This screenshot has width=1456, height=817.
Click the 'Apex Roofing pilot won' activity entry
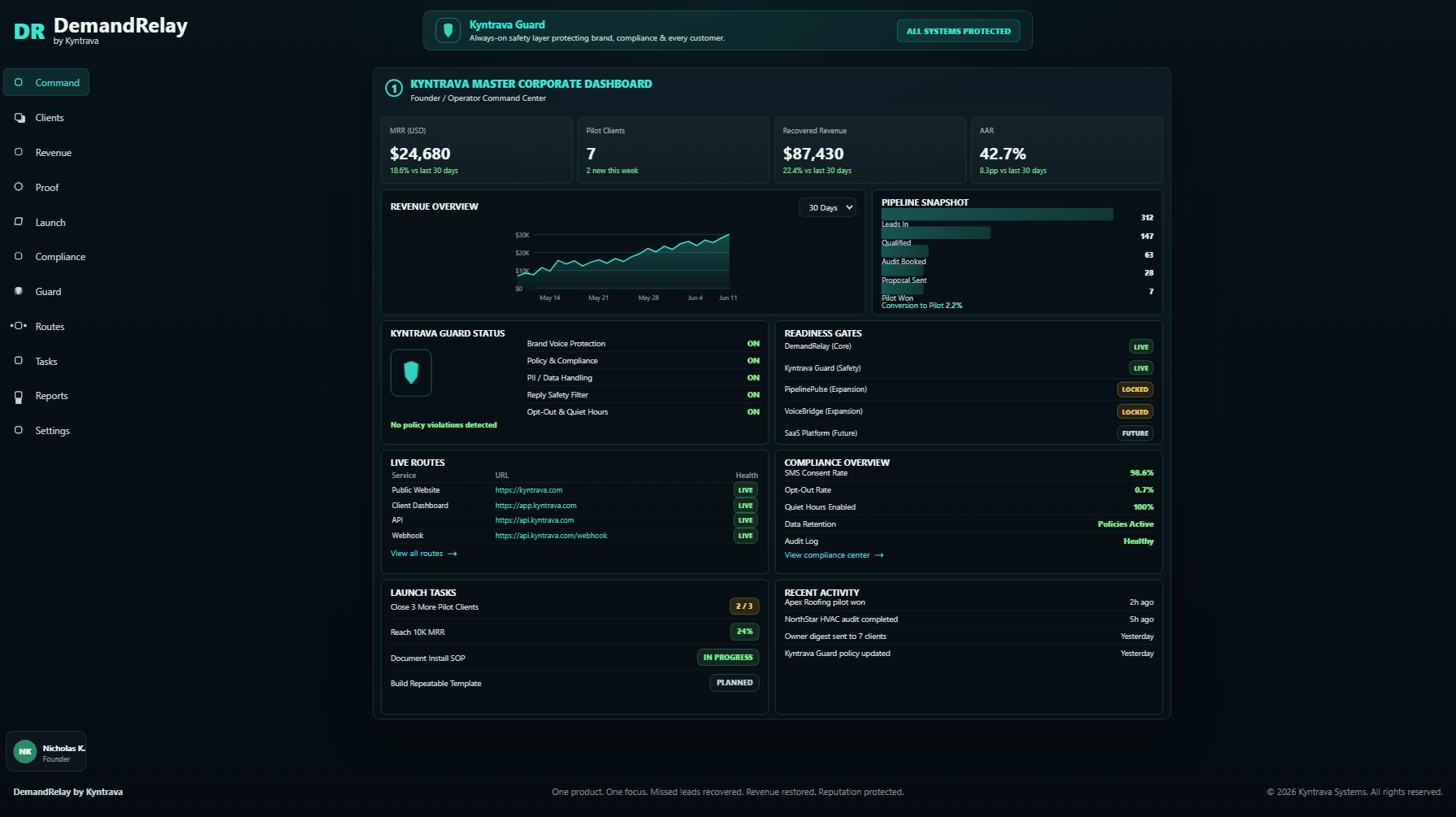pyautogui.click(x=968, y=602)
